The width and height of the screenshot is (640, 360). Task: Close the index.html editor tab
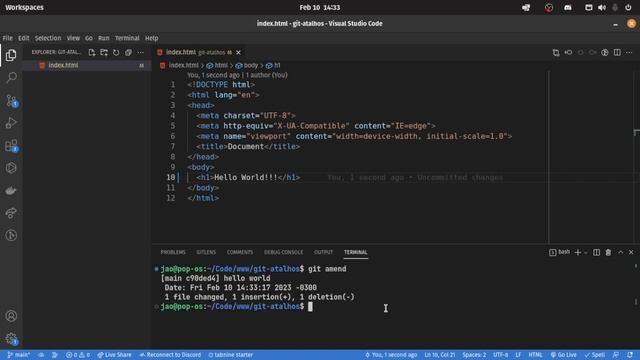(x=238, y=53)
